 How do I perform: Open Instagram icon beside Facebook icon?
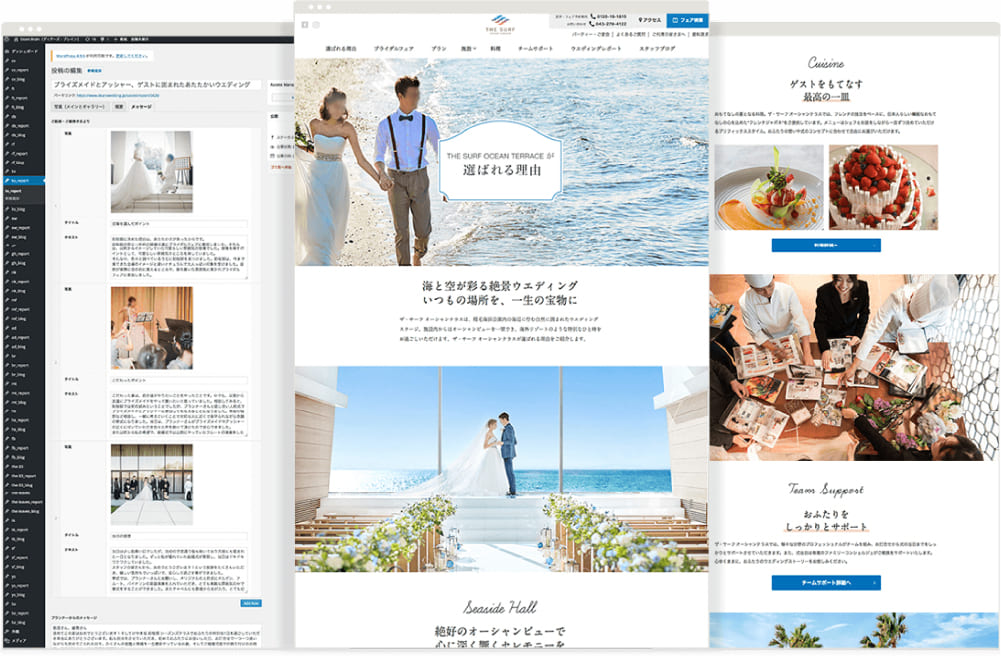point(316,25)
